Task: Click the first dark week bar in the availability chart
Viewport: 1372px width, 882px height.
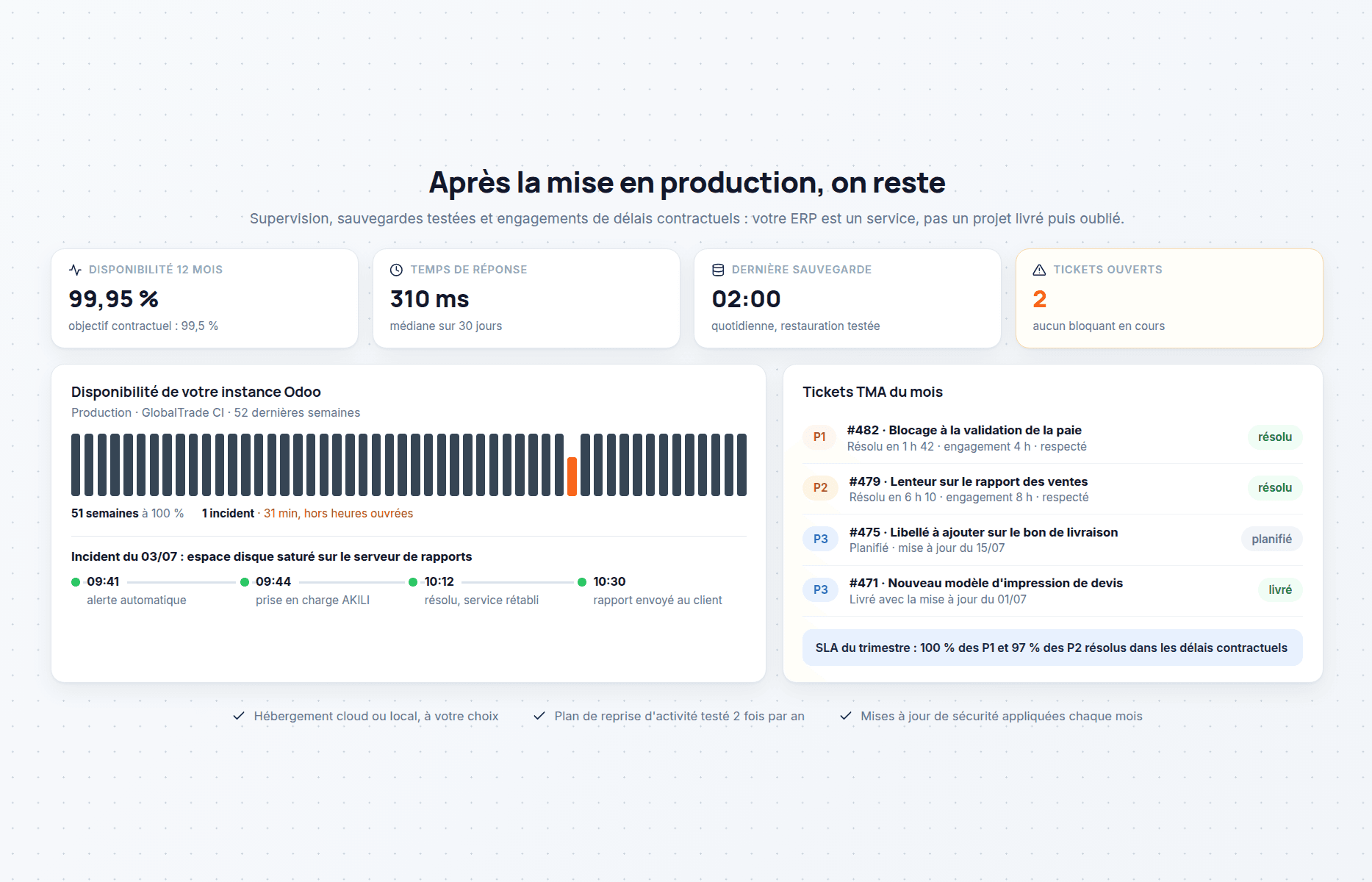Action: pos(76,465)
